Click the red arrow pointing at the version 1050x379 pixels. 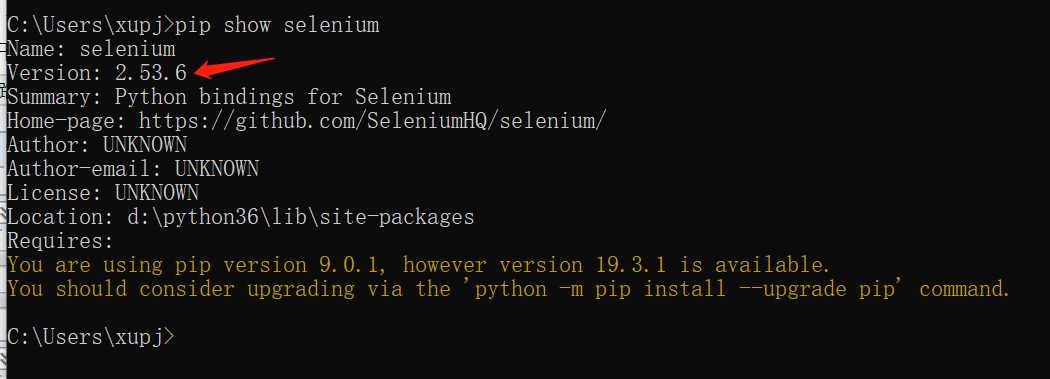[234, 68]
